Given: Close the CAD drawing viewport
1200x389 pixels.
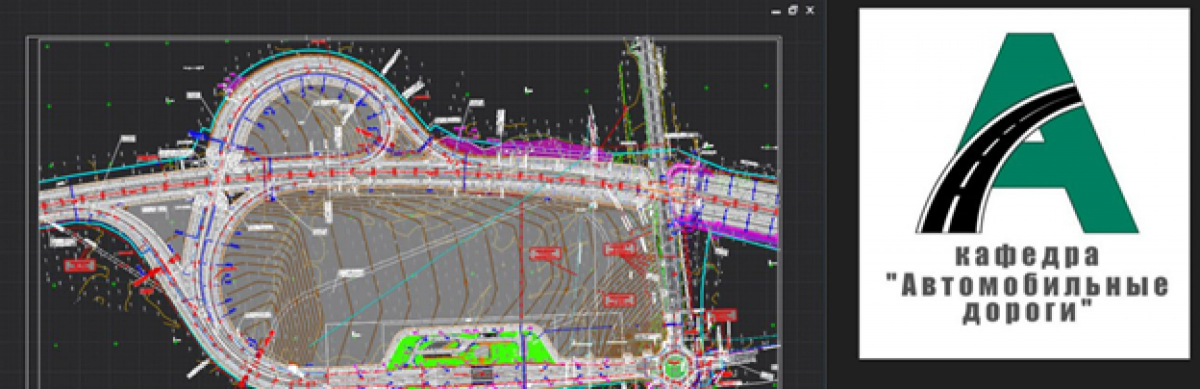Looking at the screenshot, I should coord(809,9).
